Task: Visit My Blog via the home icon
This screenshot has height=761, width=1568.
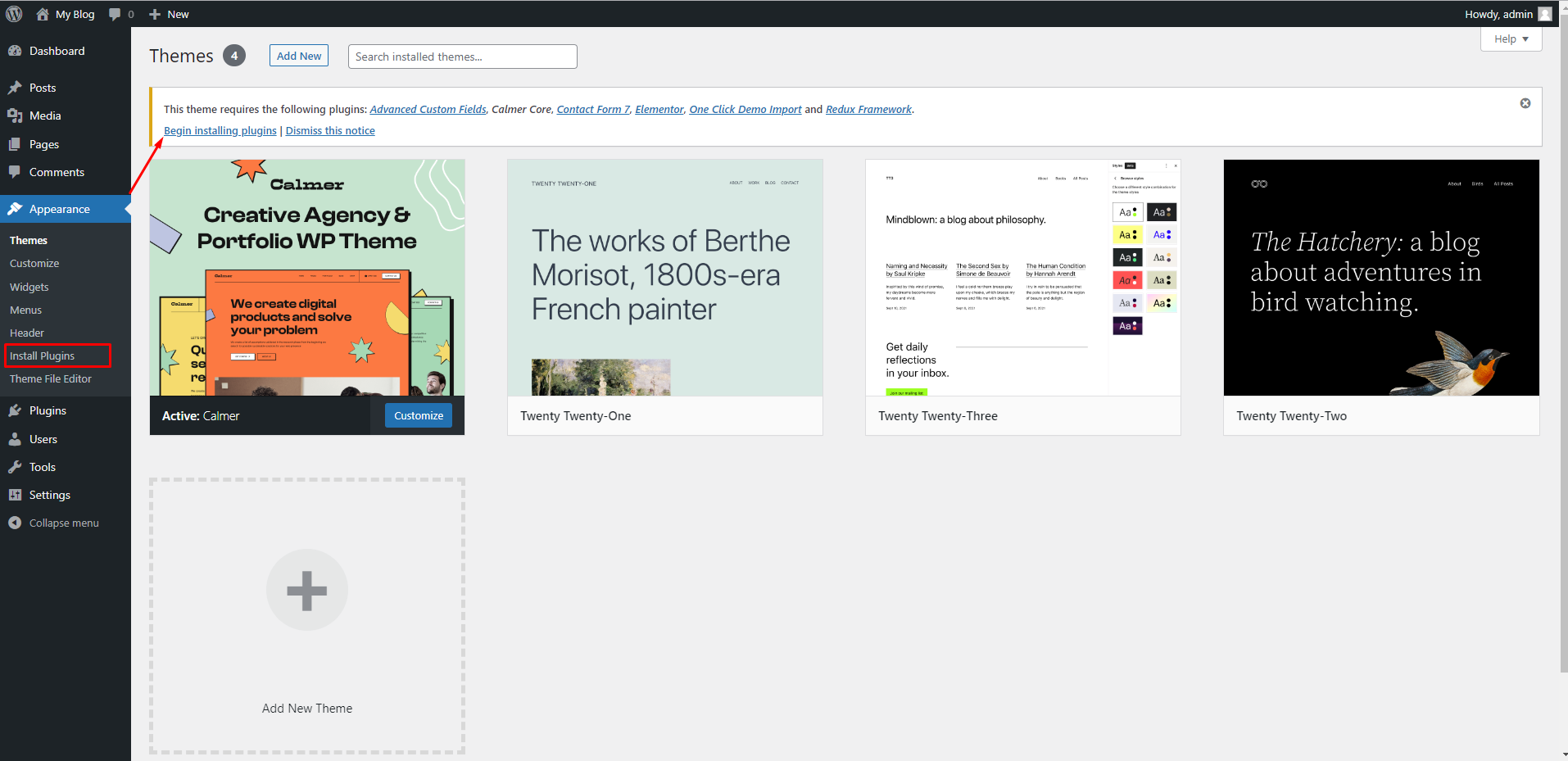Action: (41, 13)
